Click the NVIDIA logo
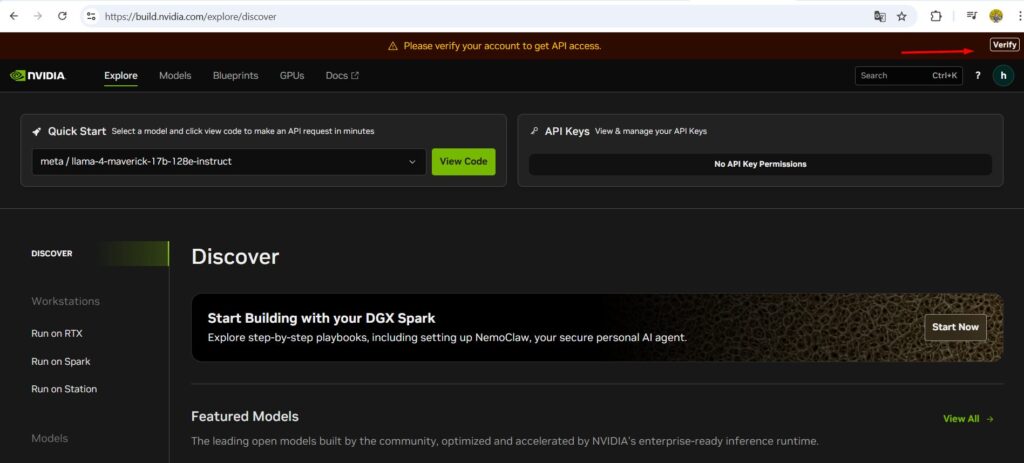Image resolution: width=1024 pixels, height=463 pixels. point(38,76)
